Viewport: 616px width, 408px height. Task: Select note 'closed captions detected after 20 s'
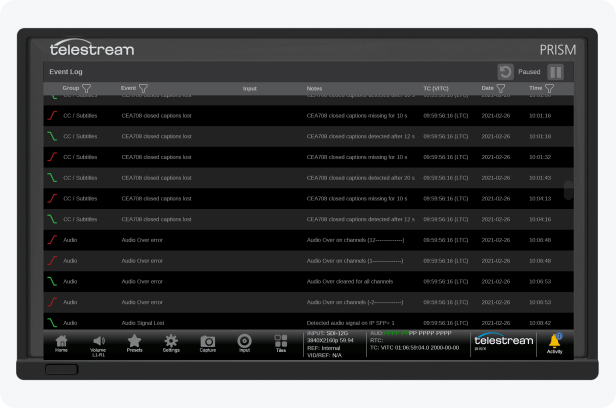coord(361,178)
